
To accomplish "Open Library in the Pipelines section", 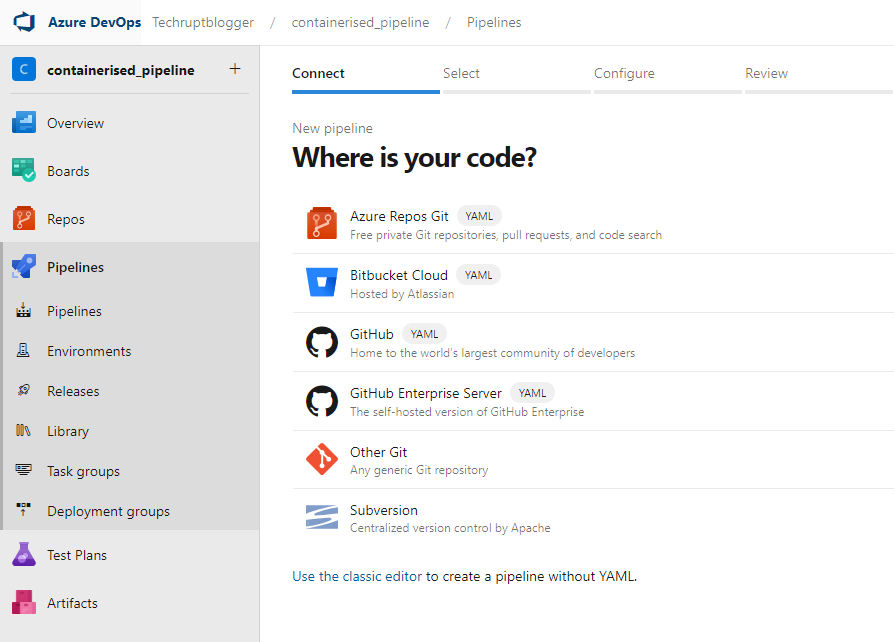I will point(68,431).
